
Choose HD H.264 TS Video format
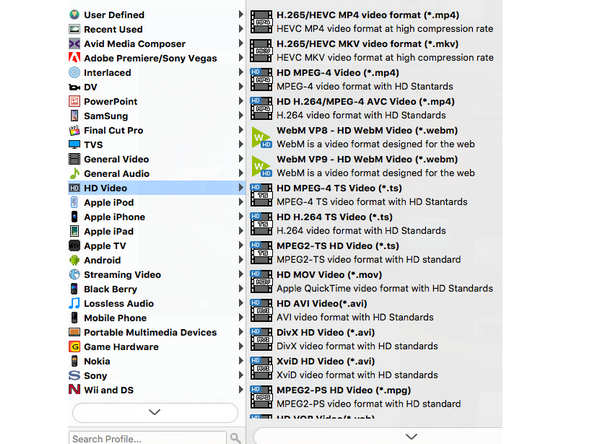375,224
